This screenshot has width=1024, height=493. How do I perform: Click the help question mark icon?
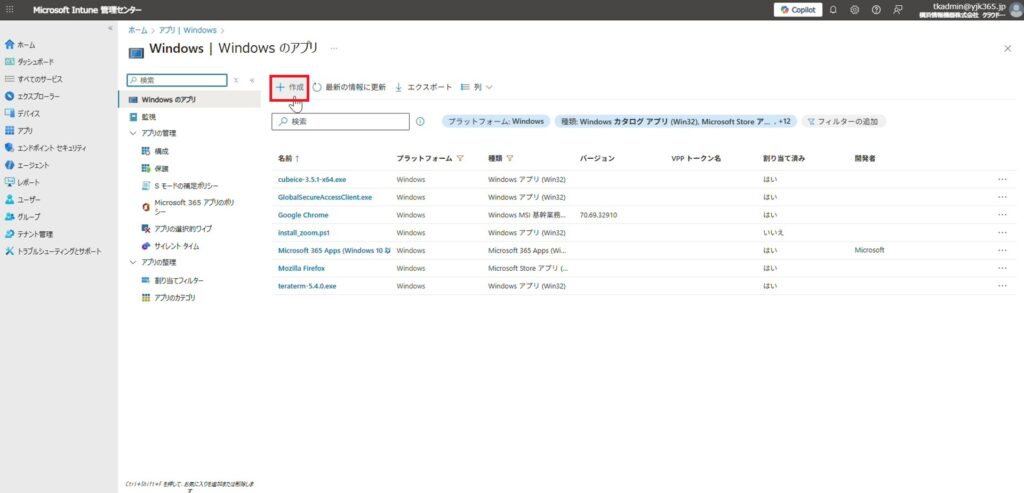(x=876, y=10)
